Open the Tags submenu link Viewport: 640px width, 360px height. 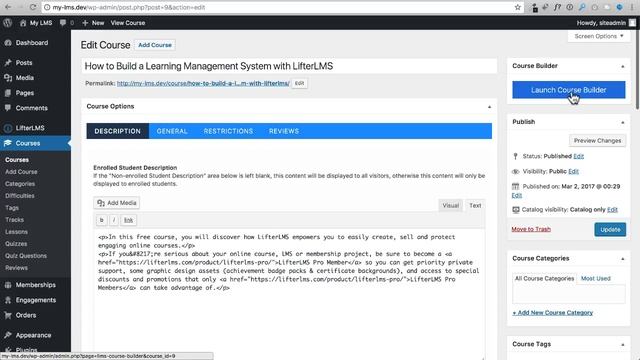coord(12,208)
